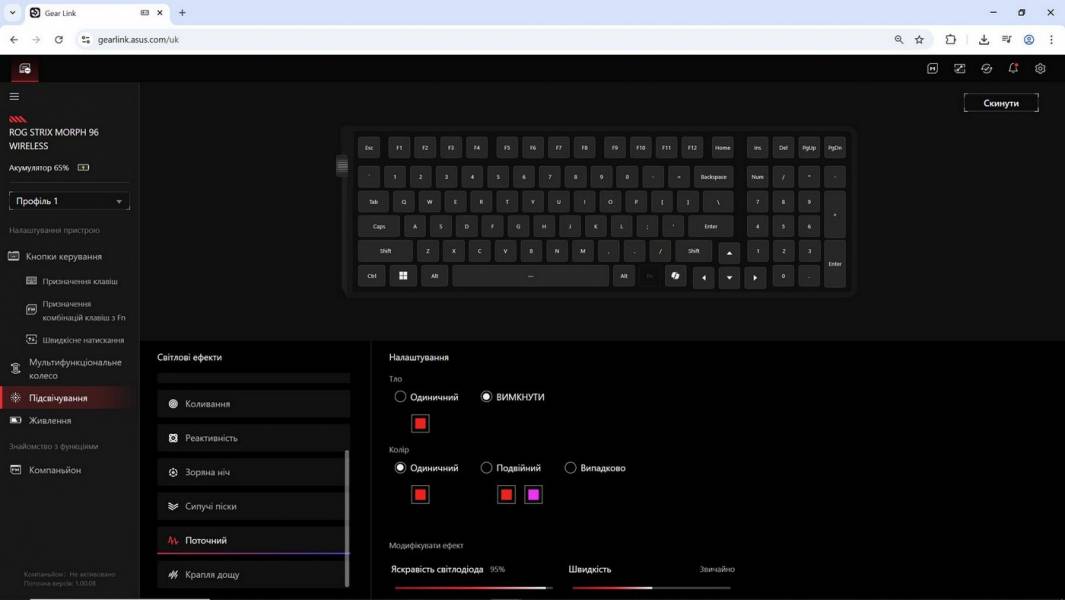This screenshot has width=1065, height=600.
Task: Click the light effects list scrollbar
Action: click(347, 518)
